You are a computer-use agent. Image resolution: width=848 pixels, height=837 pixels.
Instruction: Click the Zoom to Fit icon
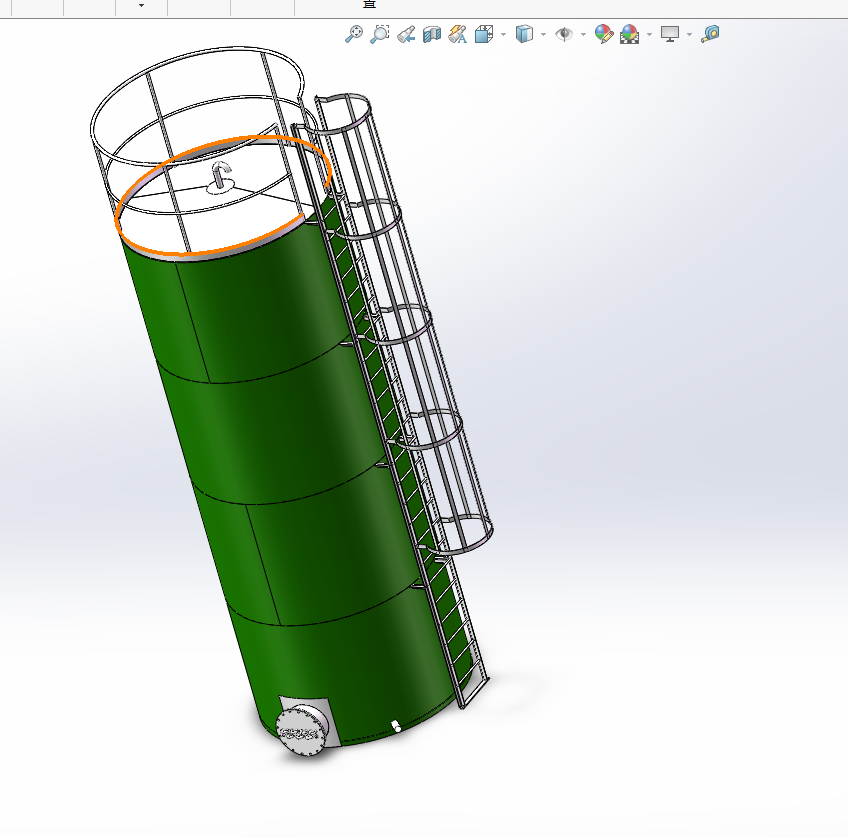tap(354, 34)
